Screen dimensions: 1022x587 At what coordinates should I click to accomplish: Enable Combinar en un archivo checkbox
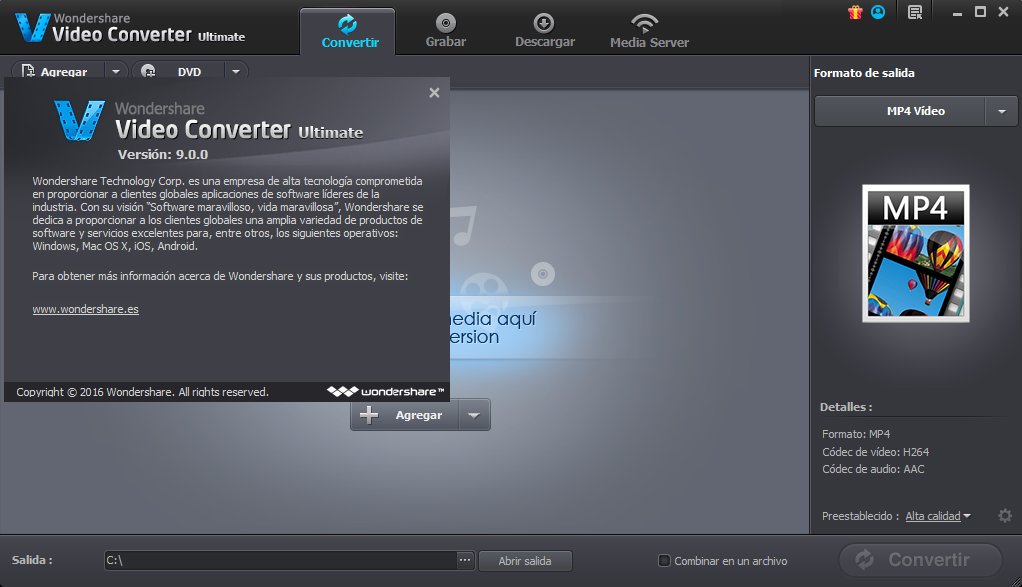tap(664, 560)
